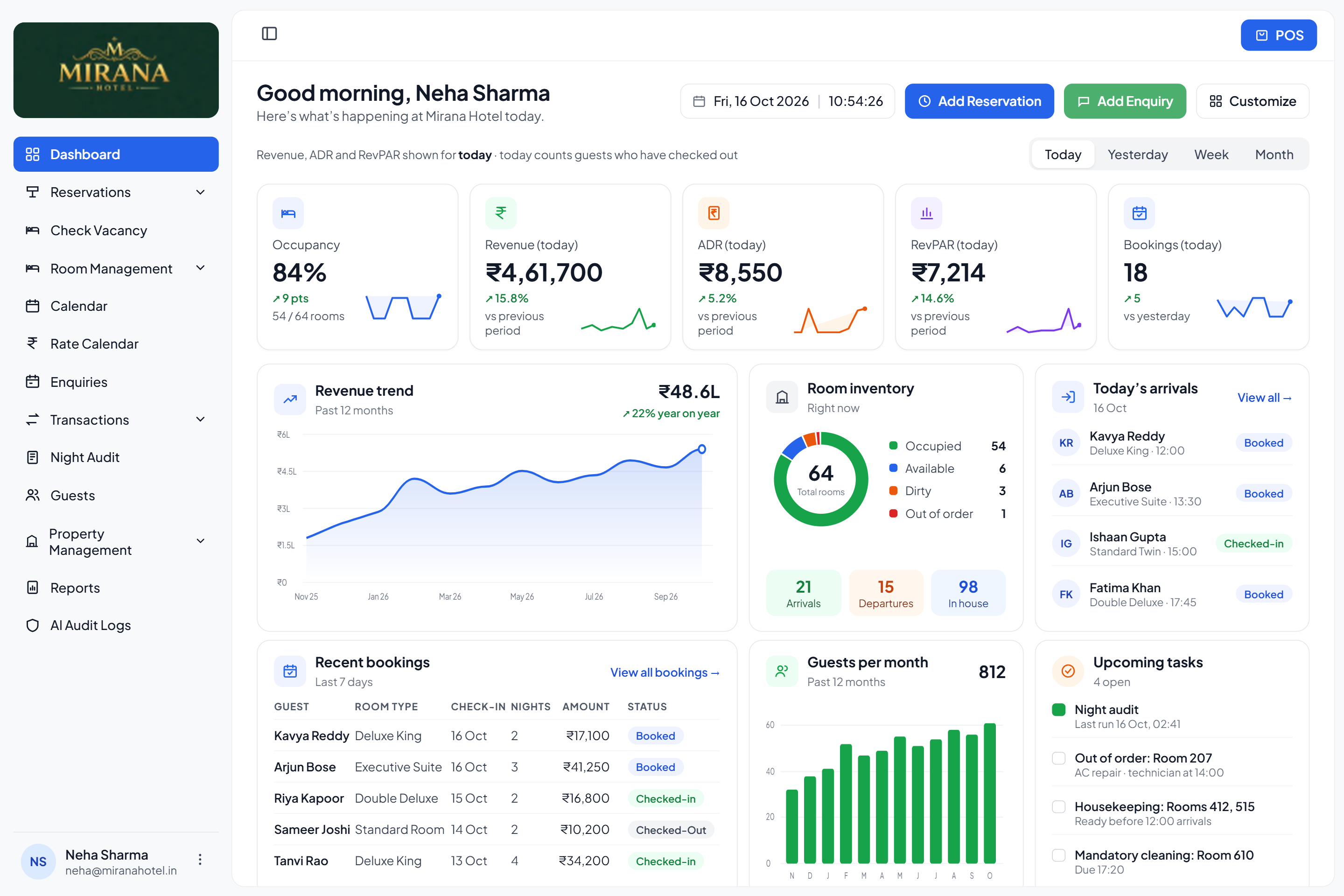Screen dimensions: 1344x896
Task: Click the Today's arrivals sign-in icon
Action: tap(1068, 397)
